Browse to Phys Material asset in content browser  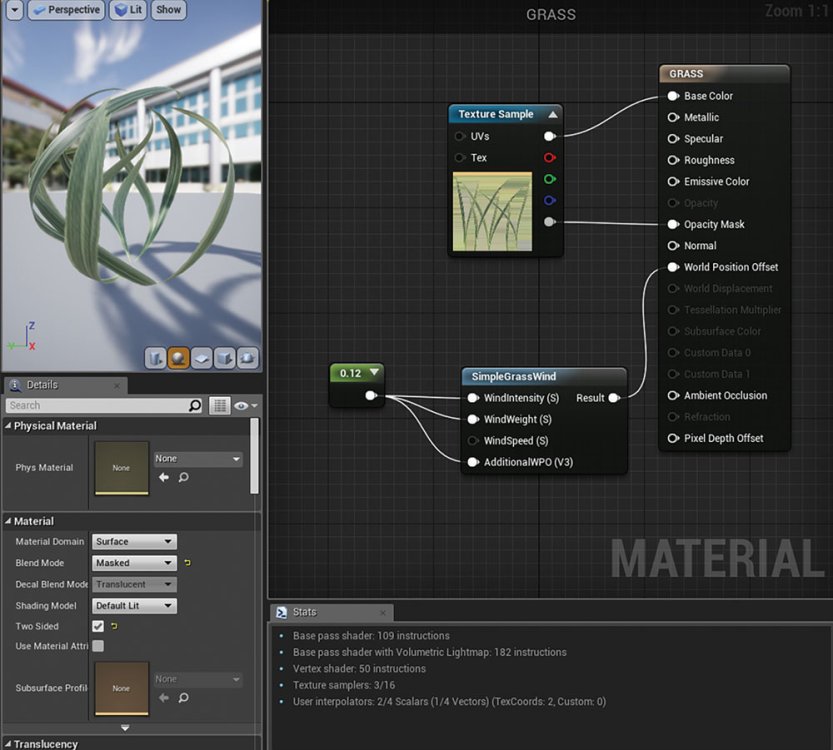point(183,478)
